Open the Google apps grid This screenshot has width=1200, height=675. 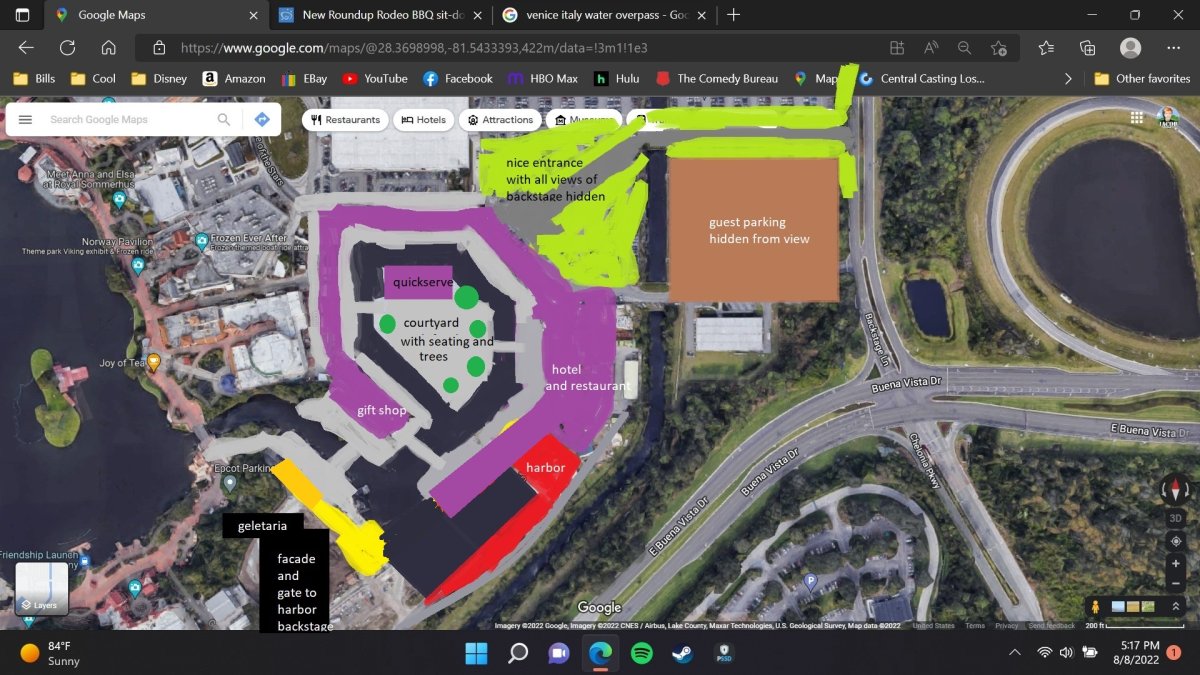pos(1136,118)
